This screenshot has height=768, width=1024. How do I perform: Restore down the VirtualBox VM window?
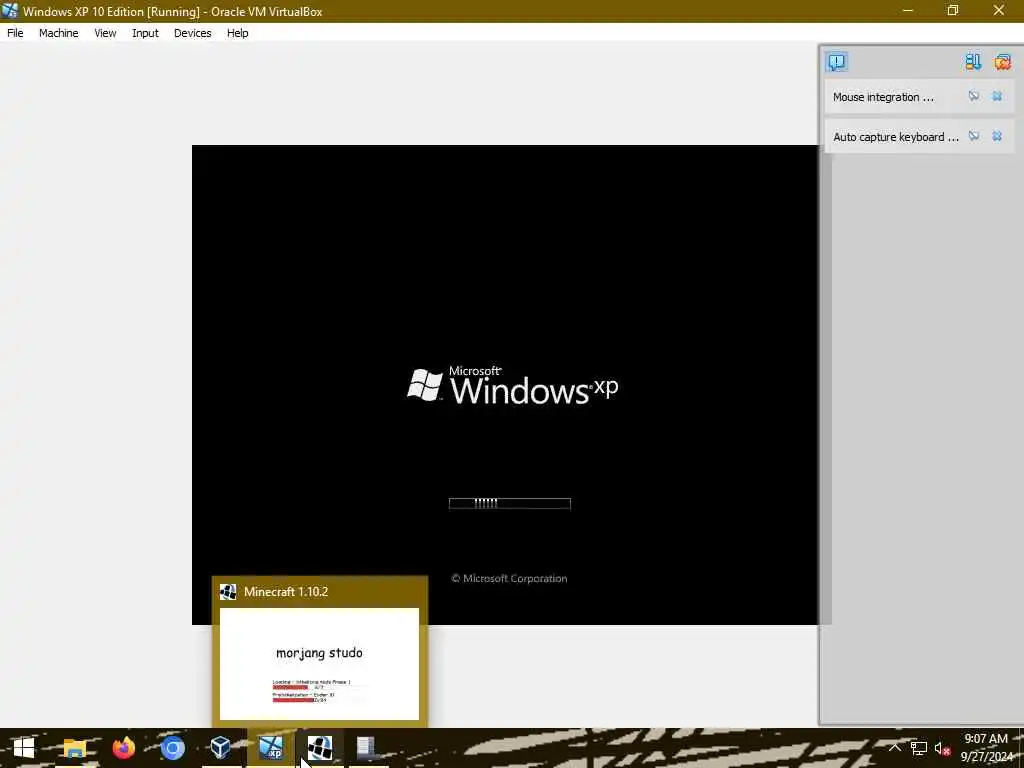[x=953, y=10]
